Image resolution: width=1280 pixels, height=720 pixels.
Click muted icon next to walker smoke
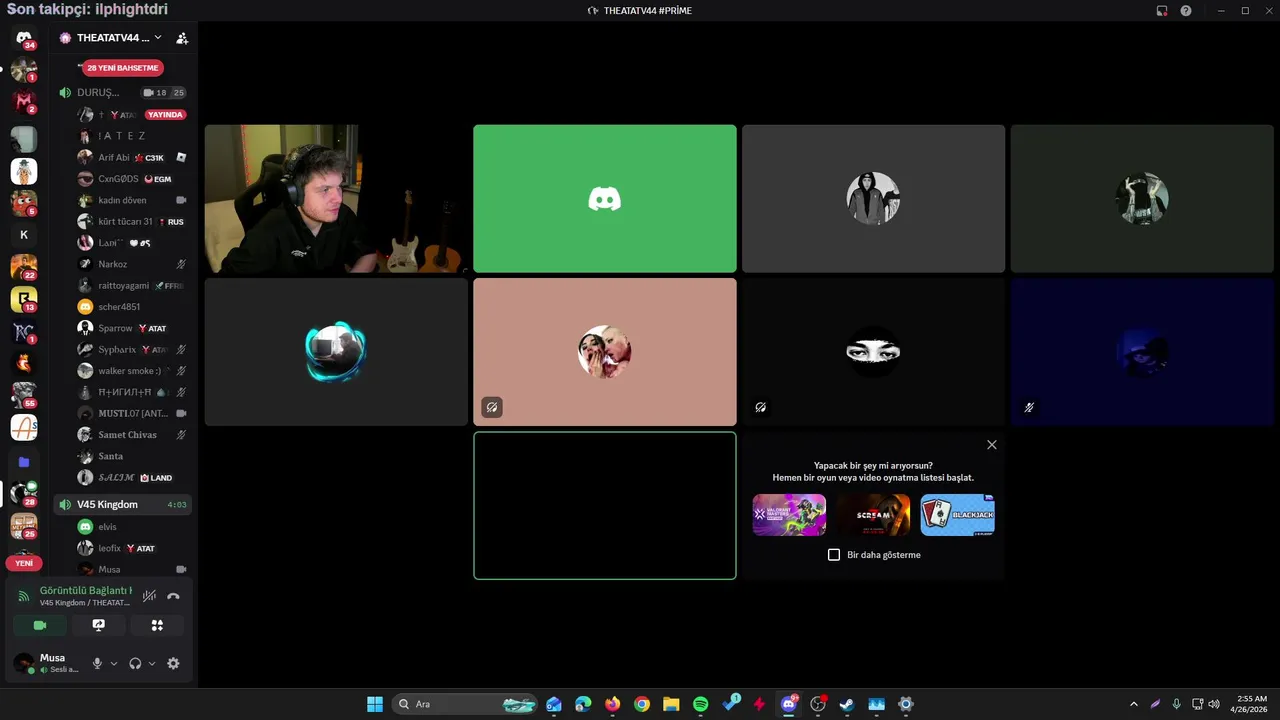pos(181,371)
